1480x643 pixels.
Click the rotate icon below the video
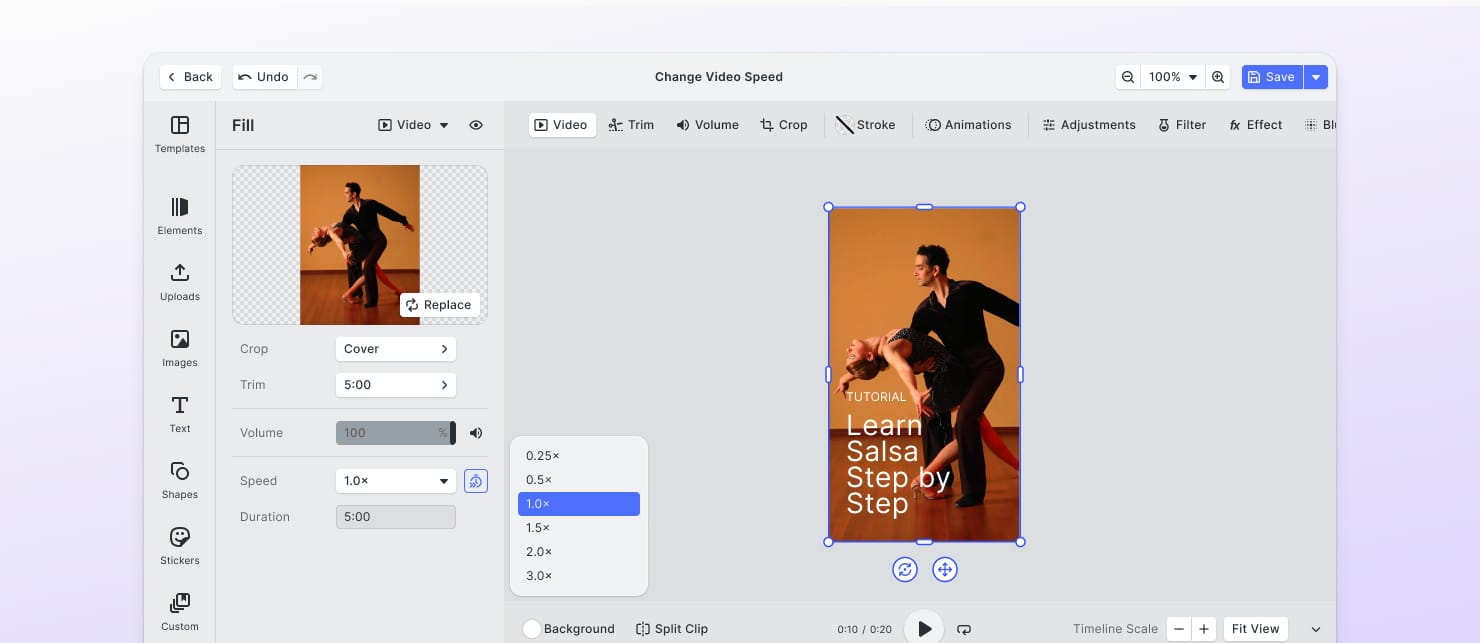click(x=905, y=570)
